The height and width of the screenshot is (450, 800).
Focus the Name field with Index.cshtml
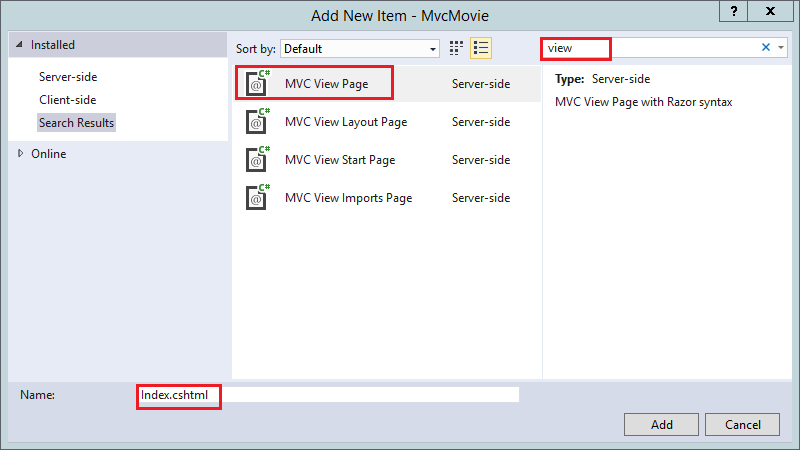coord(329,395)
